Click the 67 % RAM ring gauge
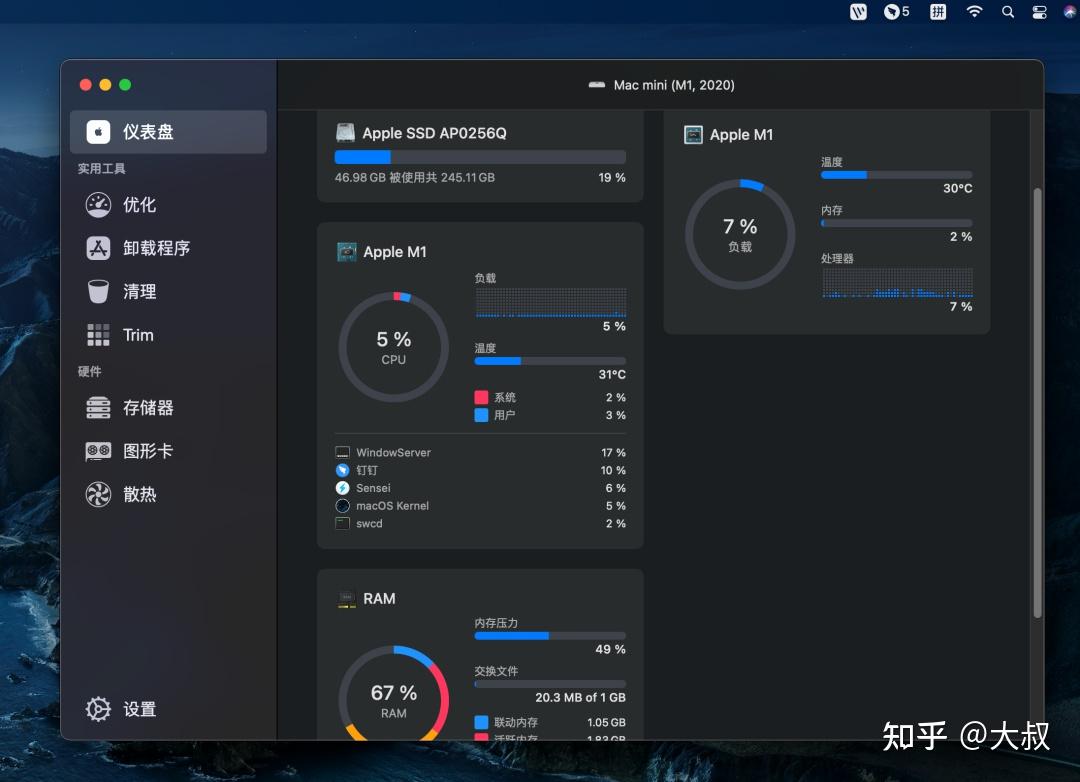 [x=393, y=693]
